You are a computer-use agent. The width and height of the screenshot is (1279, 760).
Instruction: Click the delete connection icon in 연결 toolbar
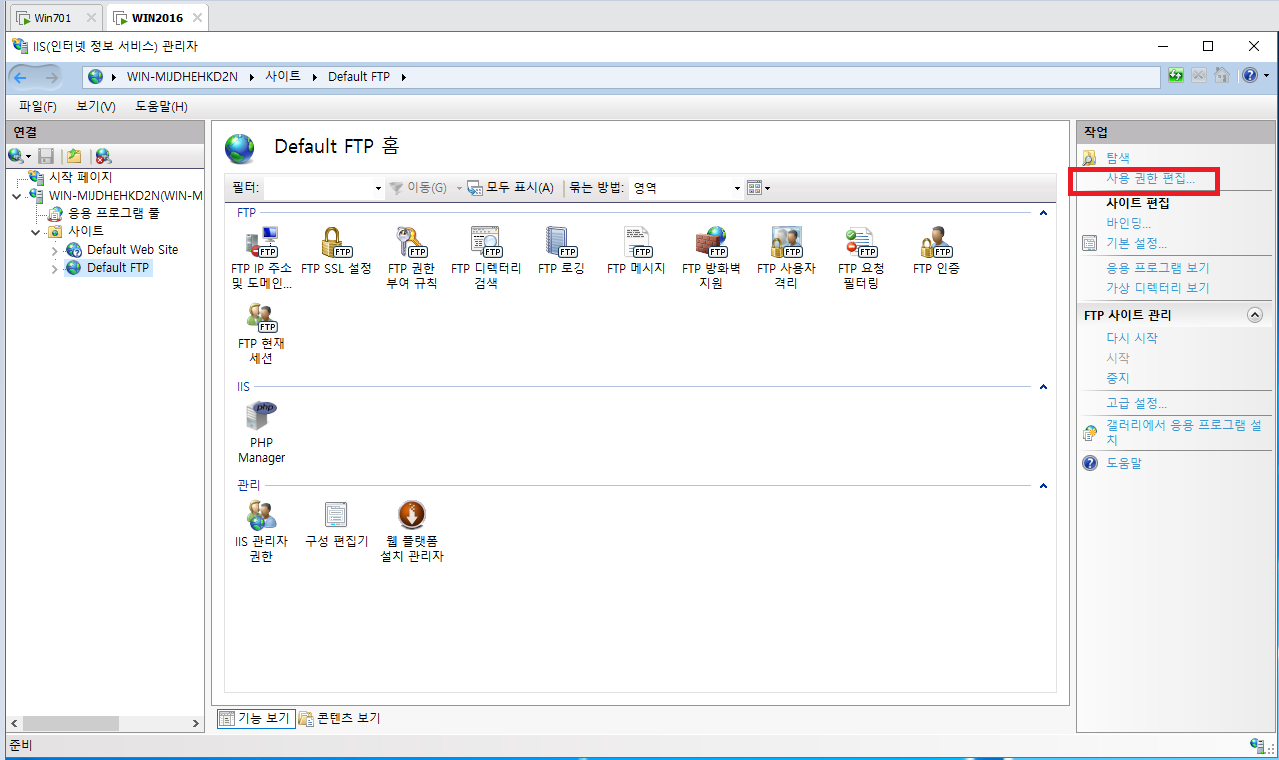103,156
